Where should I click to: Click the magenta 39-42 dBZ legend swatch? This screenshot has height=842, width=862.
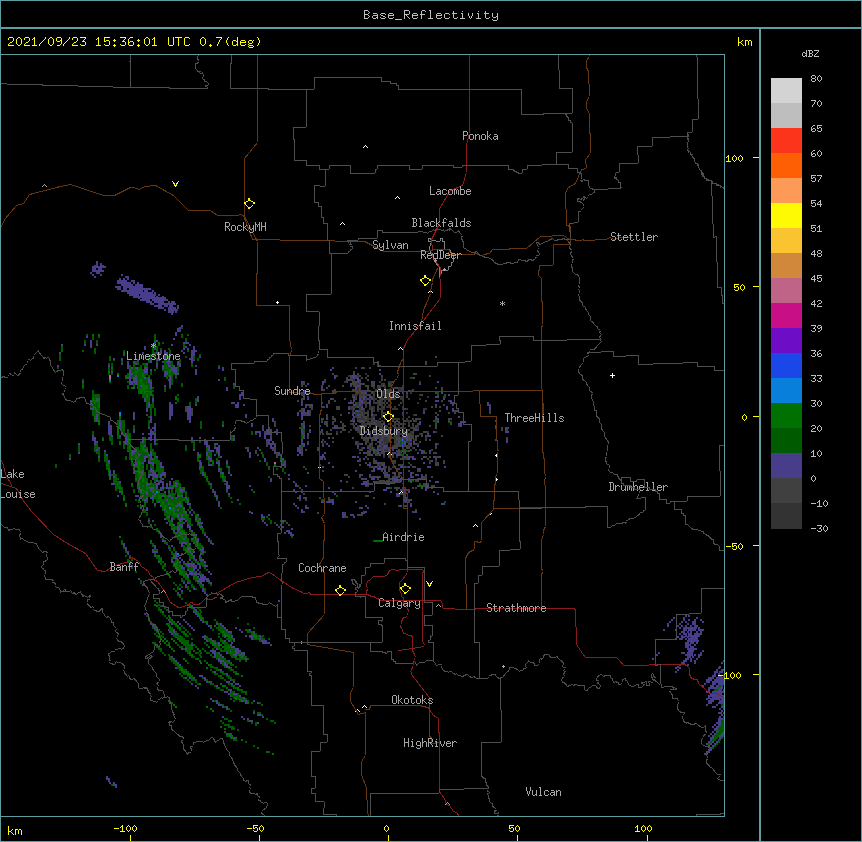[786, 315]
